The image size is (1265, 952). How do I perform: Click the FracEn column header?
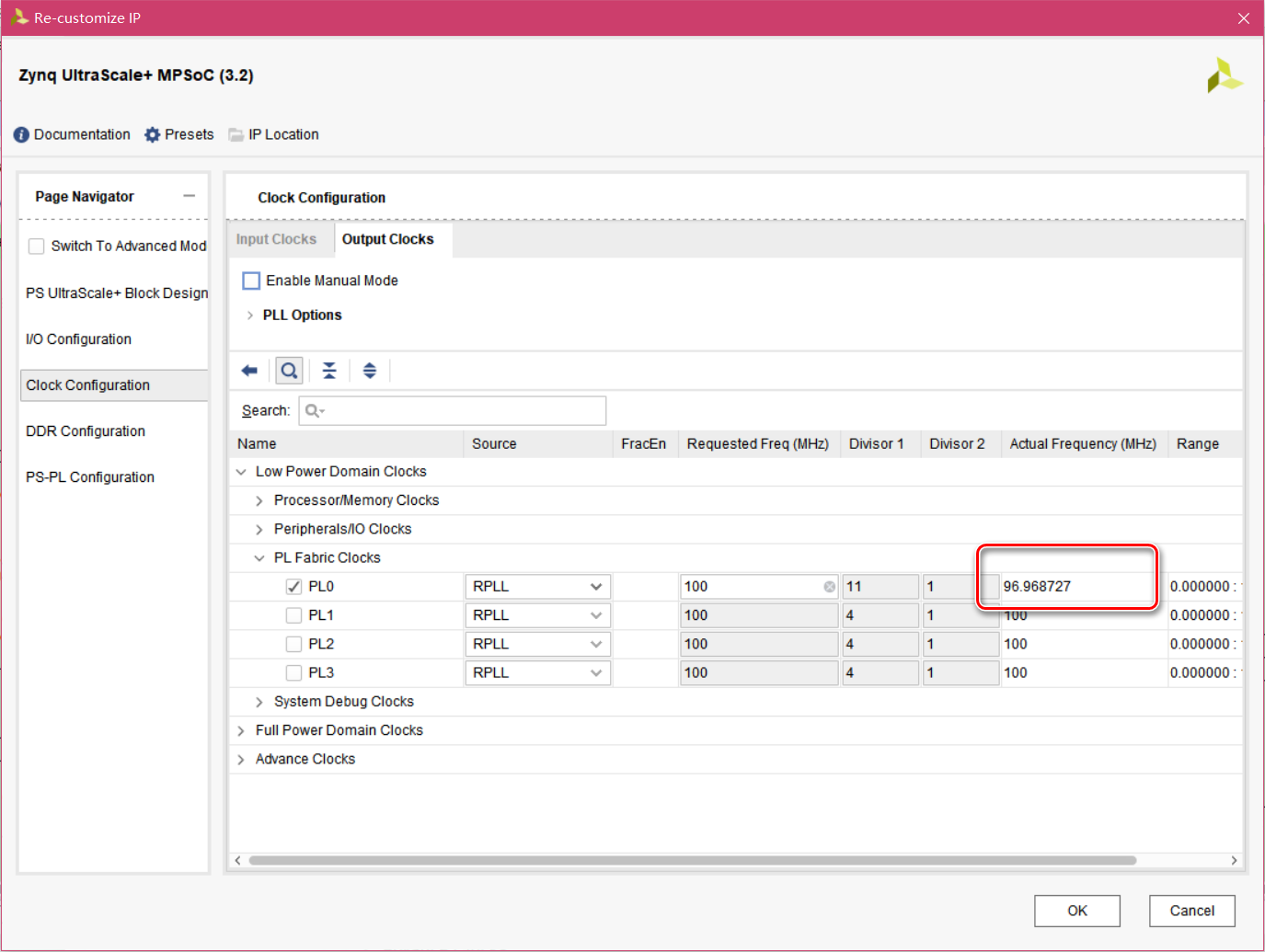644,444
